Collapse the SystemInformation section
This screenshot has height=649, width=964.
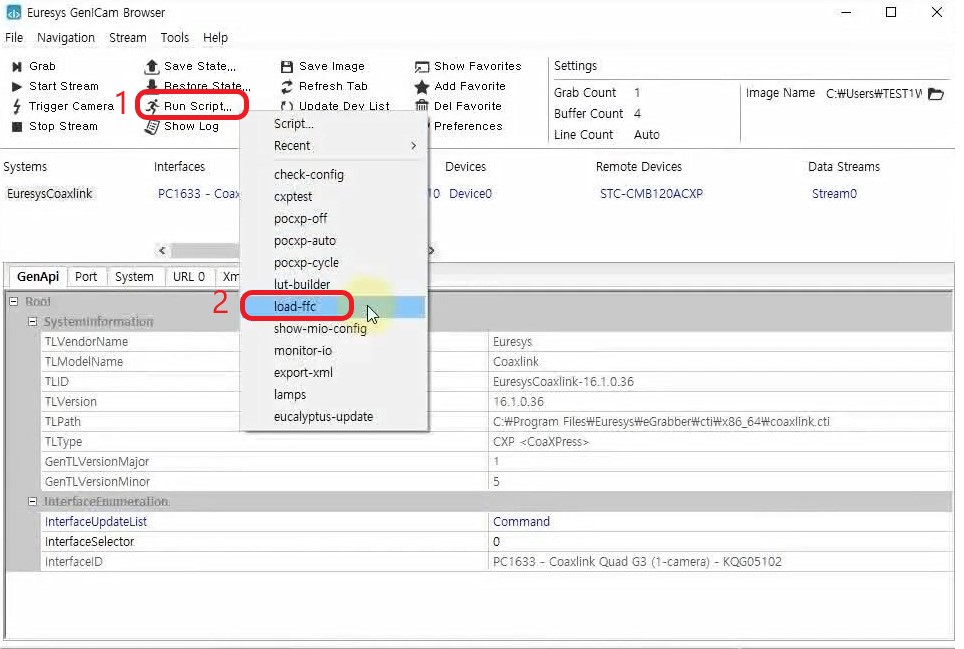click(x=33, y=322)
